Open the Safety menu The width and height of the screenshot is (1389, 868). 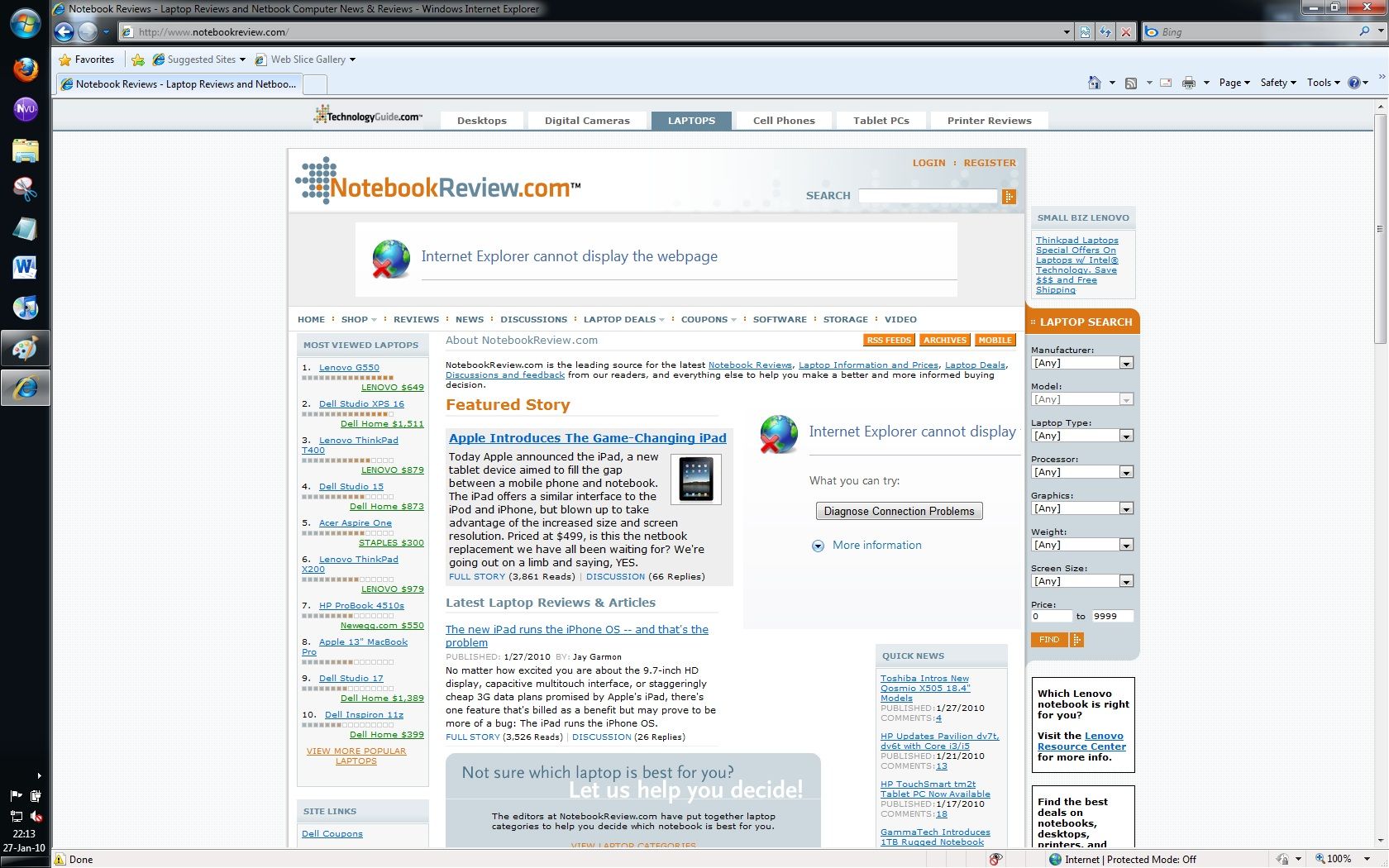tap(1277, 83)
